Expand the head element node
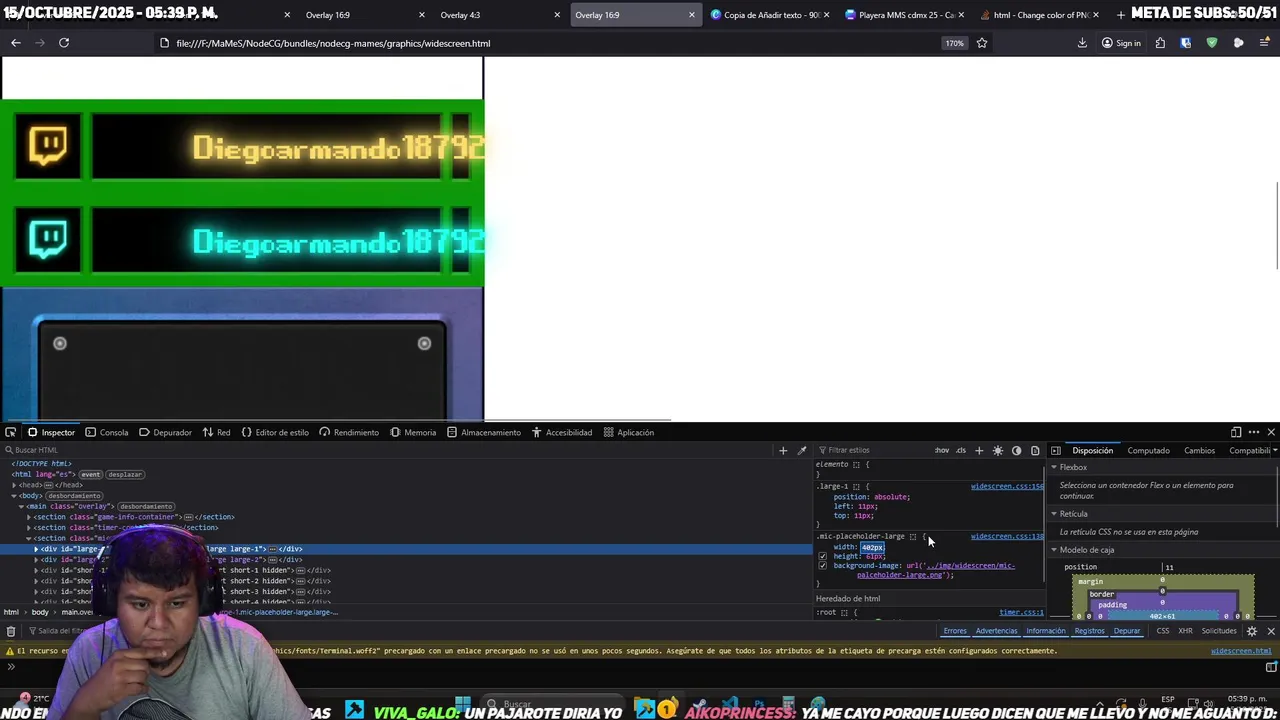This screenshot has height=720, width=1280. click(x=14, y=485)
